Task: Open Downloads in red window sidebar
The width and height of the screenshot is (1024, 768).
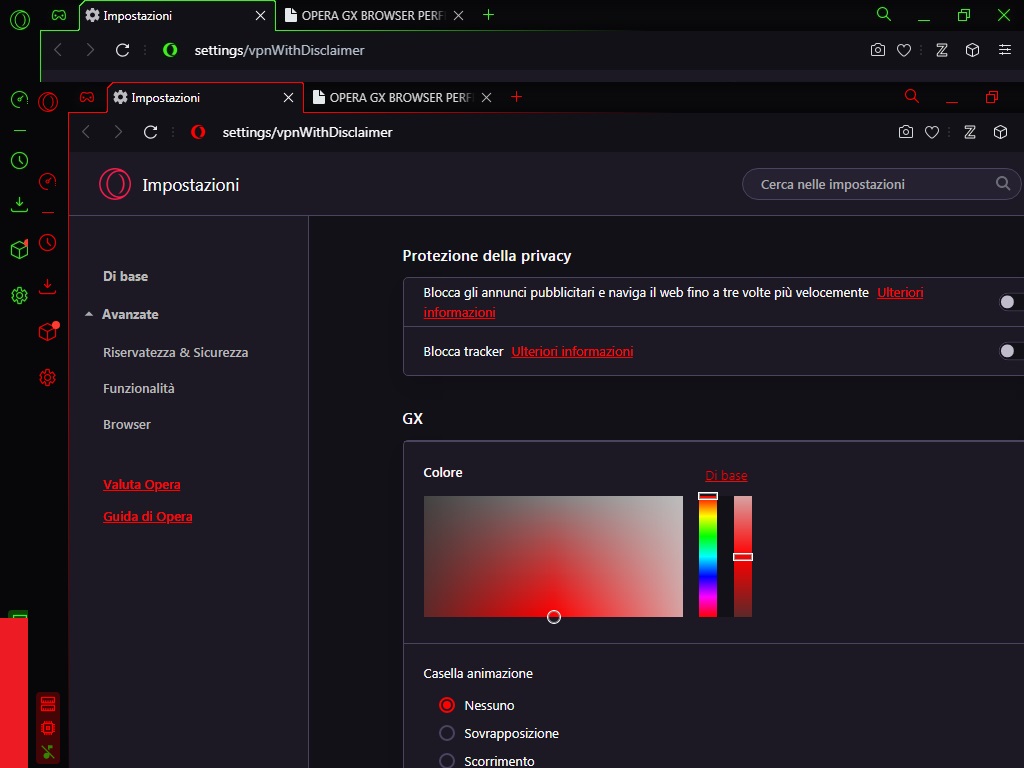Action: [48, 287]
